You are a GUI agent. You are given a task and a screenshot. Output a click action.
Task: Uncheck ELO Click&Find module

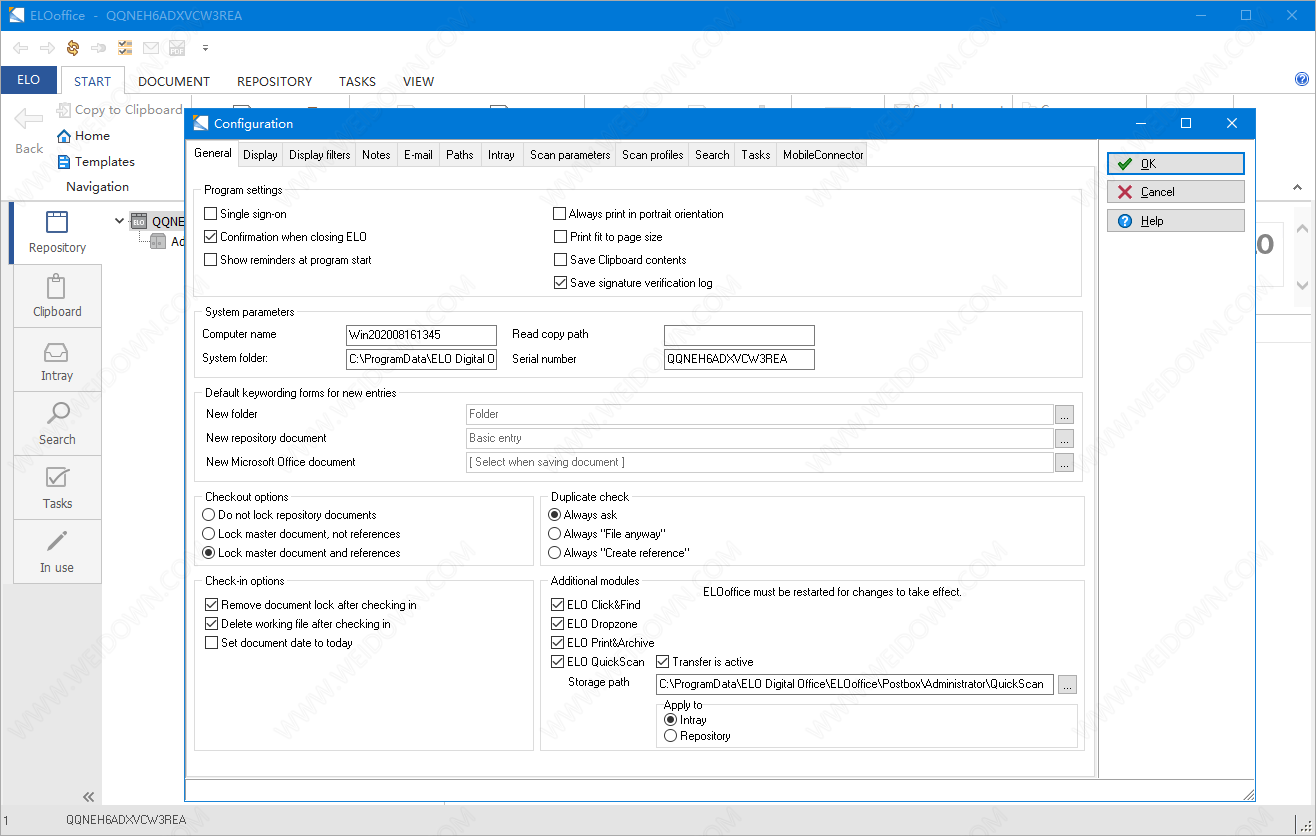[x=557, y=605]
